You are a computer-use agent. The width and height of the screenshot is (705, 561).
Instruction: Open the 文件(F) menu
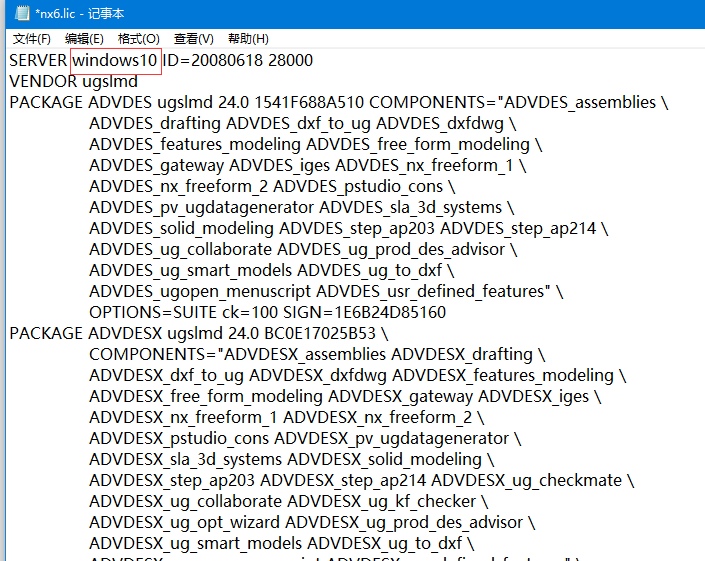click(x=31, y=39)
